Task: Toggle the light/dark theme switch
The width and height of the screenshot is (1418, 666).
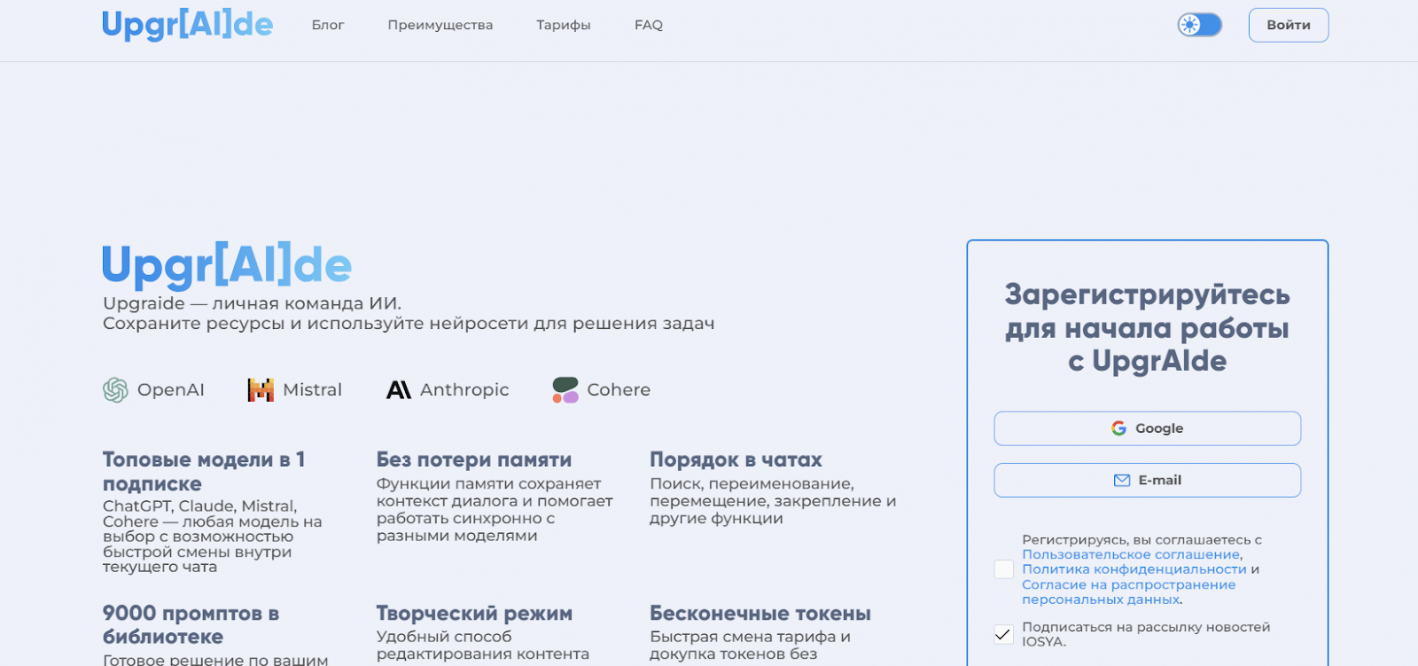Action: [x=1199, y=25]
